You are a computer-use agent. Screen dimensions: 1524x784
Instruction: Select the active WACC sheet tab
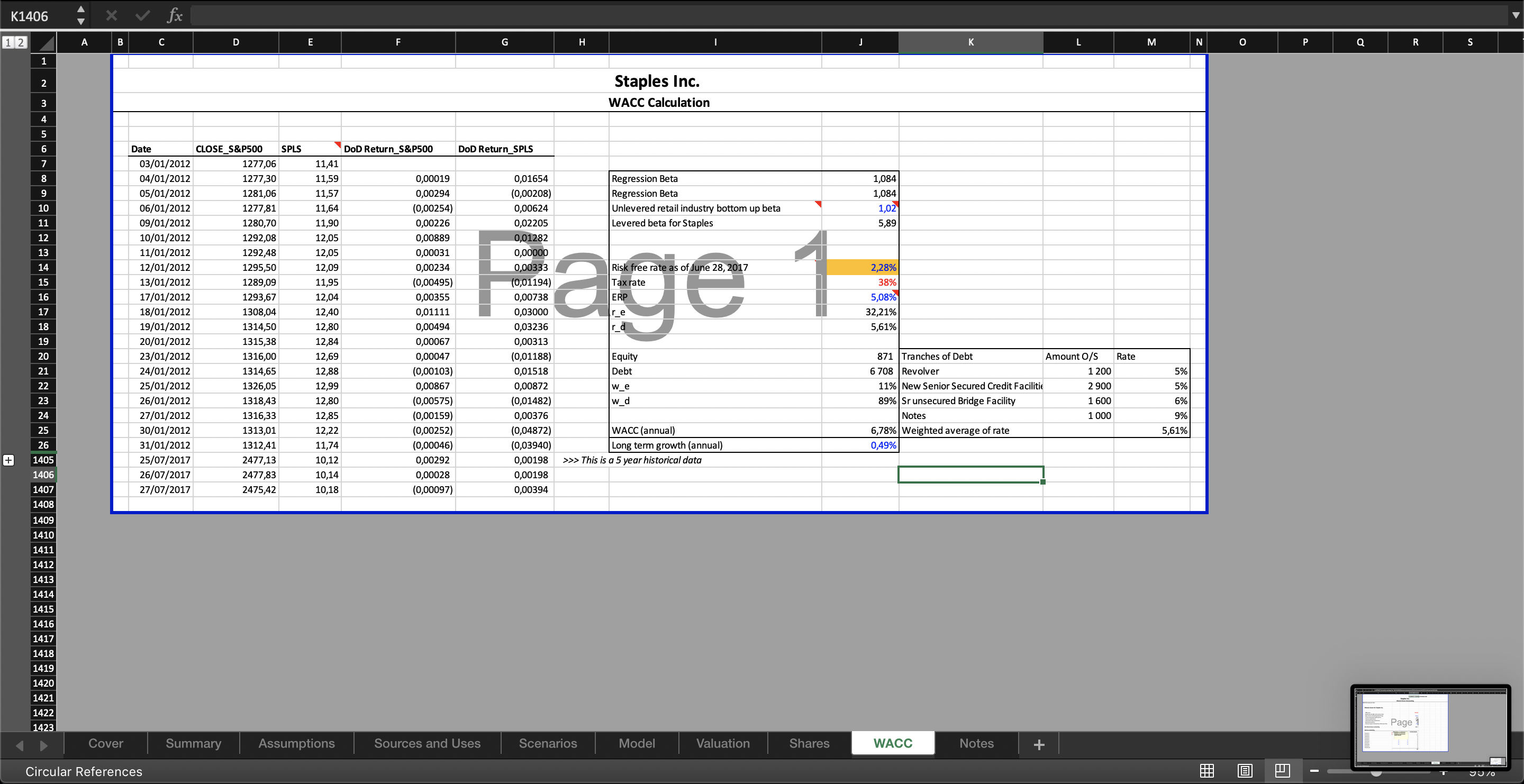pyautogui.click(x=893, y=743)
